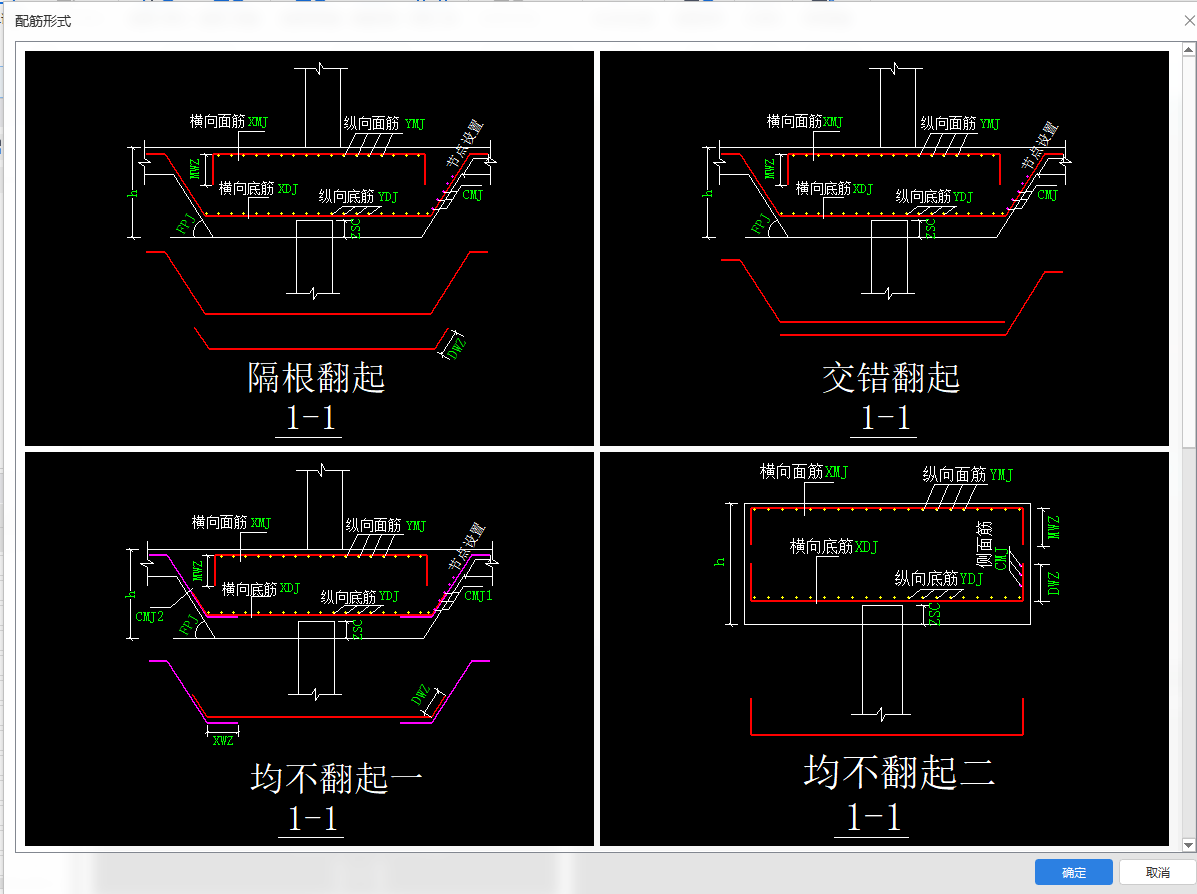Select the 均不翻起一 reinforcement diagram

(309, 649)
